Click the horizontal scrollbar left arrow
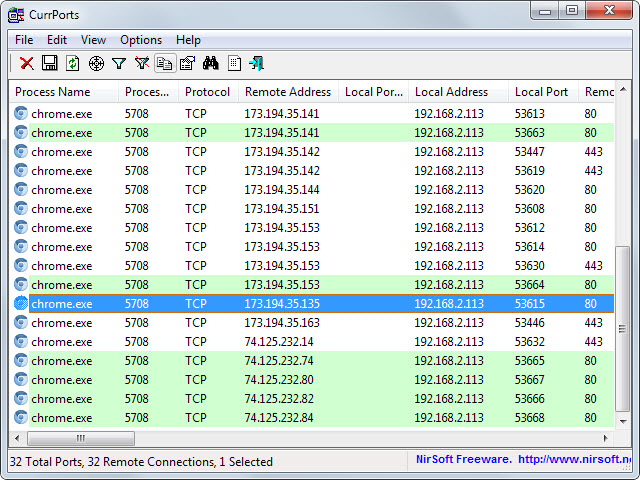 click(x=17, y=438)
